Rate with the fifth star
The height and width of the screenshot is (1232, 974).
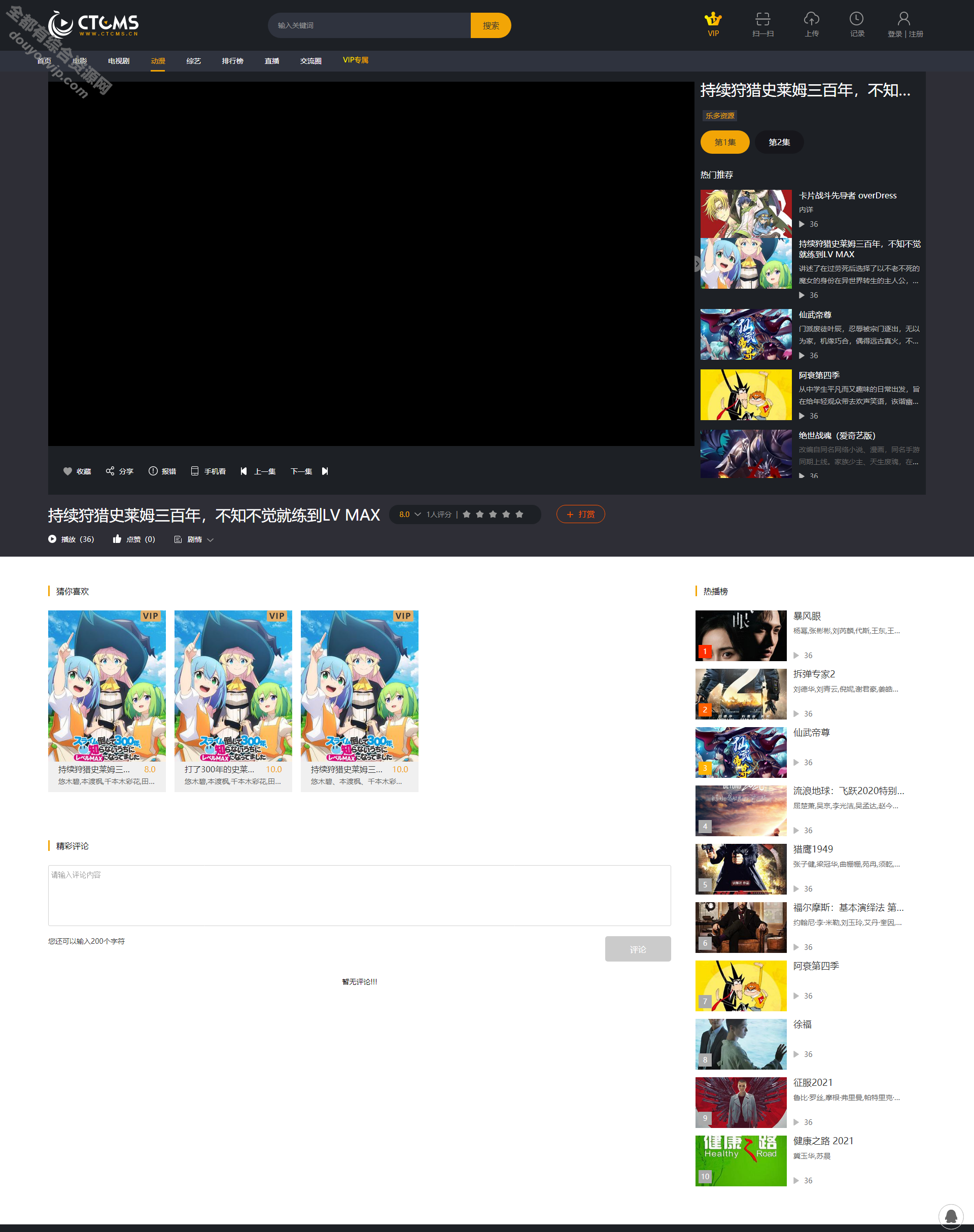519,514
